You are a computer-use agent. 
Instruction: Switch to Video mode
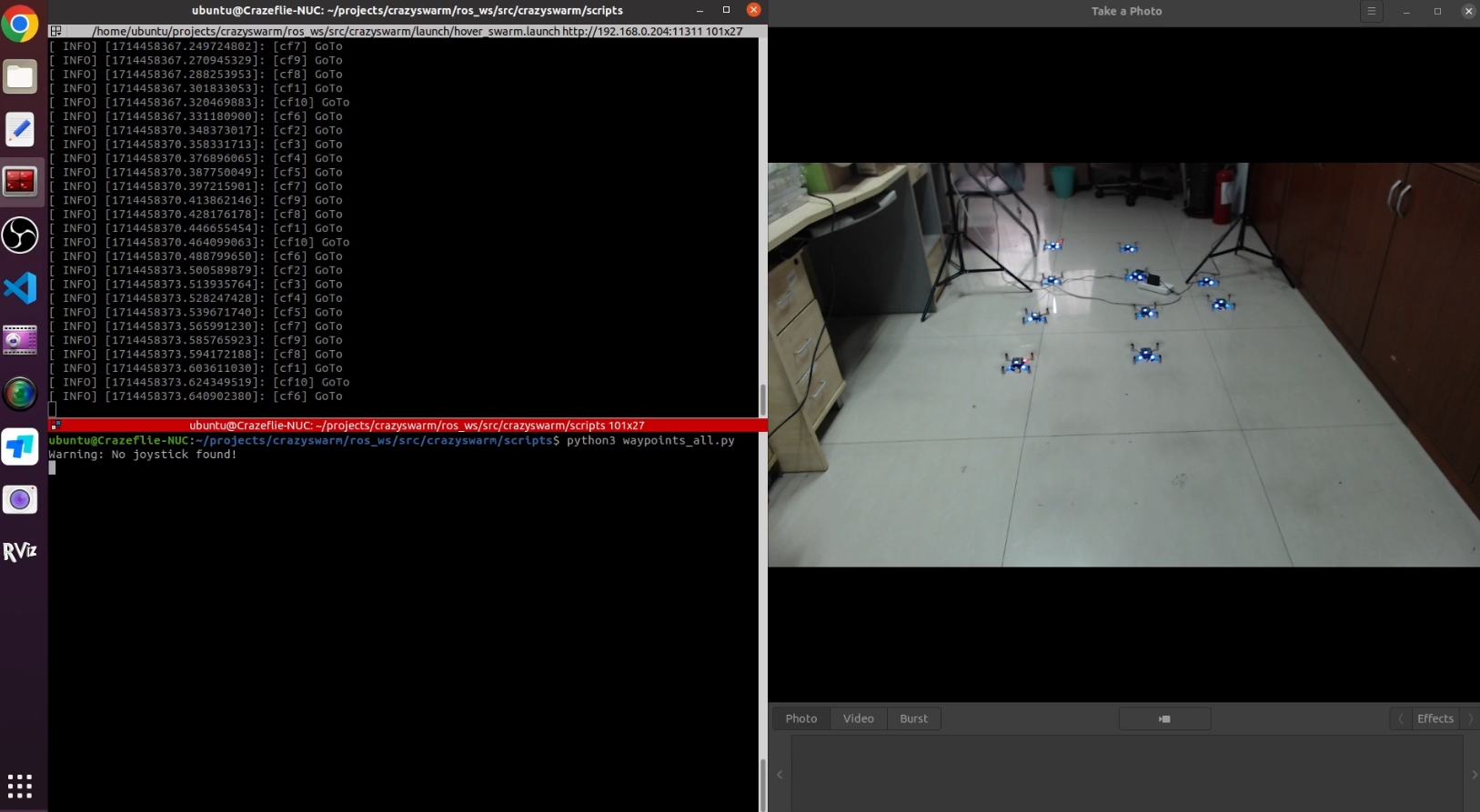click(859, 718)
